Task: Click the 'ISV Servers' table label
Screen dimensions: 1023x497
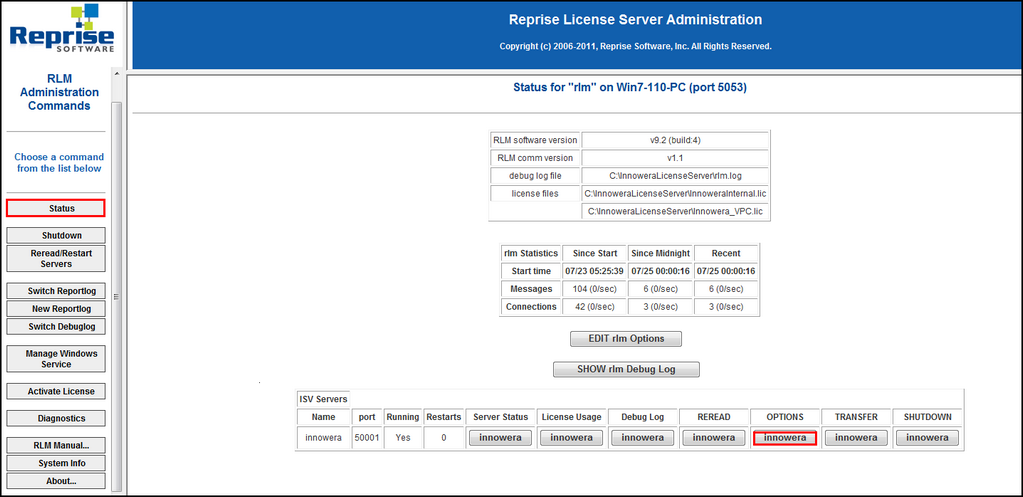Action: [x=324, y=399]
